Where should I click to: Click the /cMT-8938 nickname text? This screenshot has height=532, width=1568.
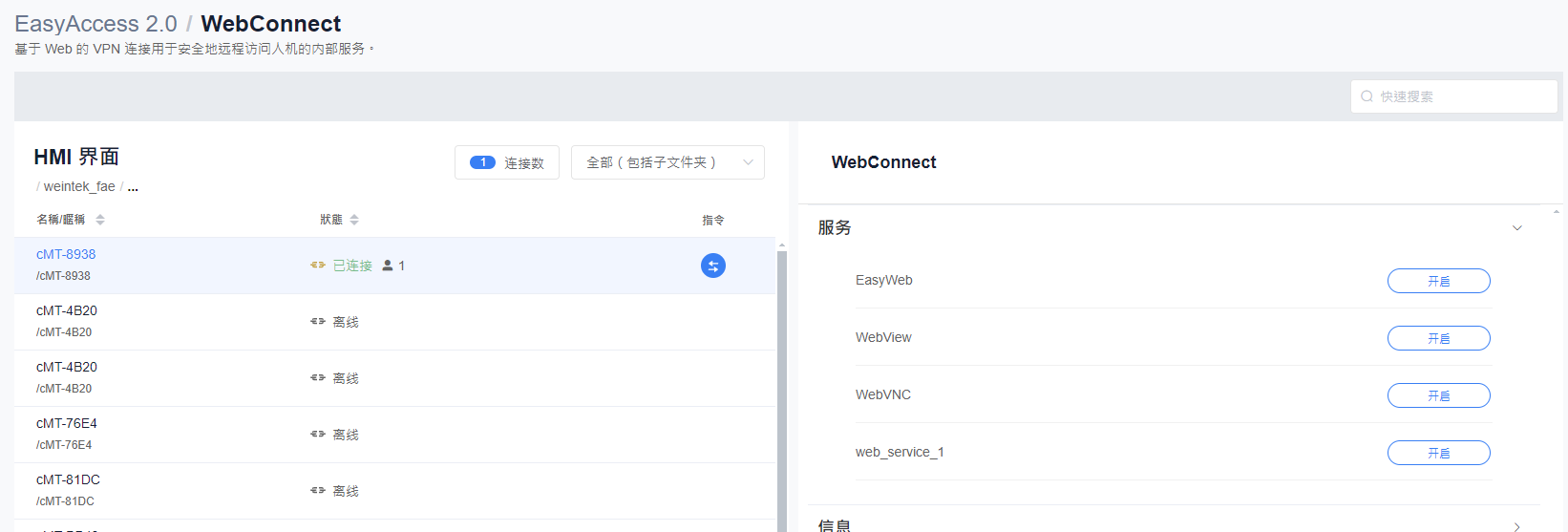coord(63,276)
